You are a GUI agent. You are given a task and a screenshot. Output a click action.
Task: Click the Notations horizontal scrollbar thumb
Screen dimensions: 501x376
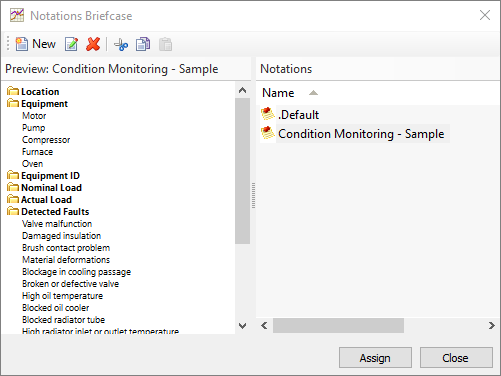point(338,325)
